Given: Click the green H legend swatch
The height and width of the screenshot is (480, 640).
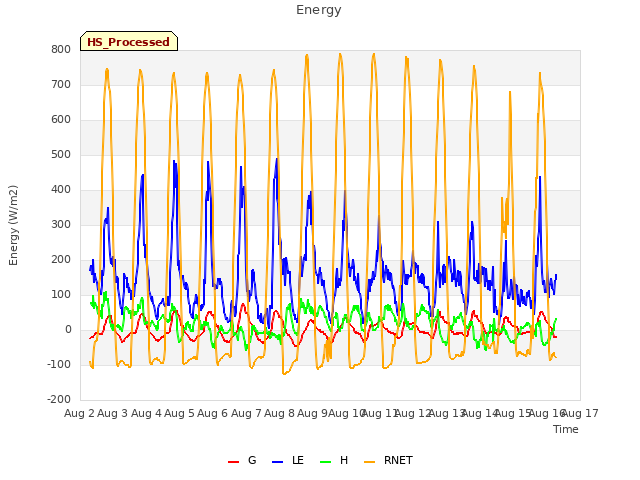Looking at the screenshot, I should tap(325, 462).
